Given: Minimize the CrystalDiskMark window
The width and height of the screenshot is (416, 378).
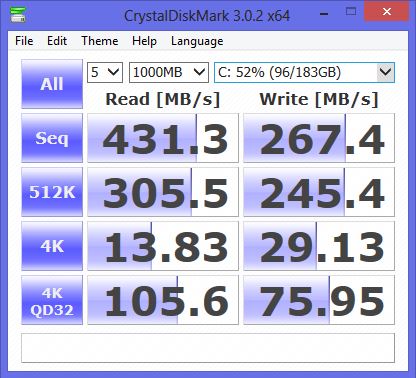Looking at the screenshot, I should click(324, 13).
